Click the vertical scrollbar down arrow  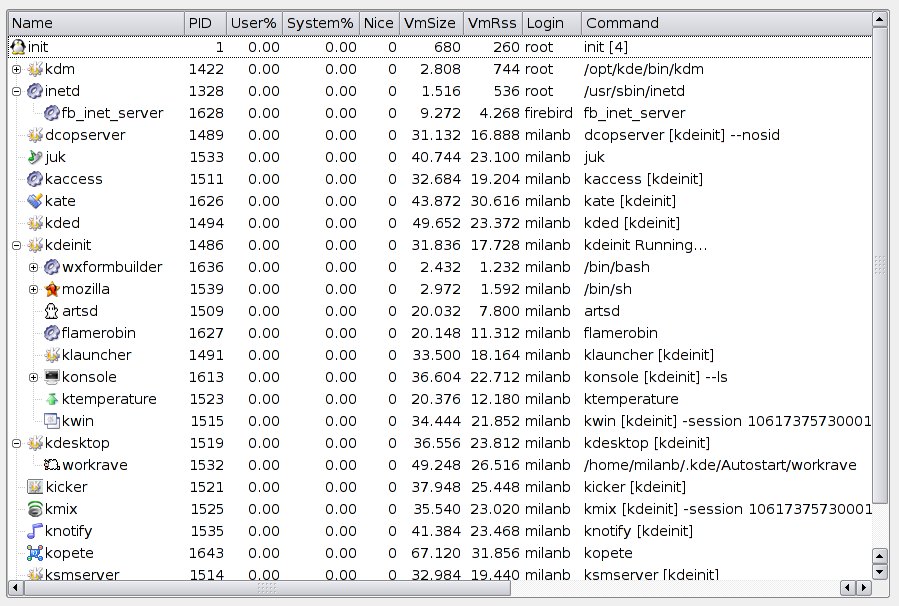[879, 572]
